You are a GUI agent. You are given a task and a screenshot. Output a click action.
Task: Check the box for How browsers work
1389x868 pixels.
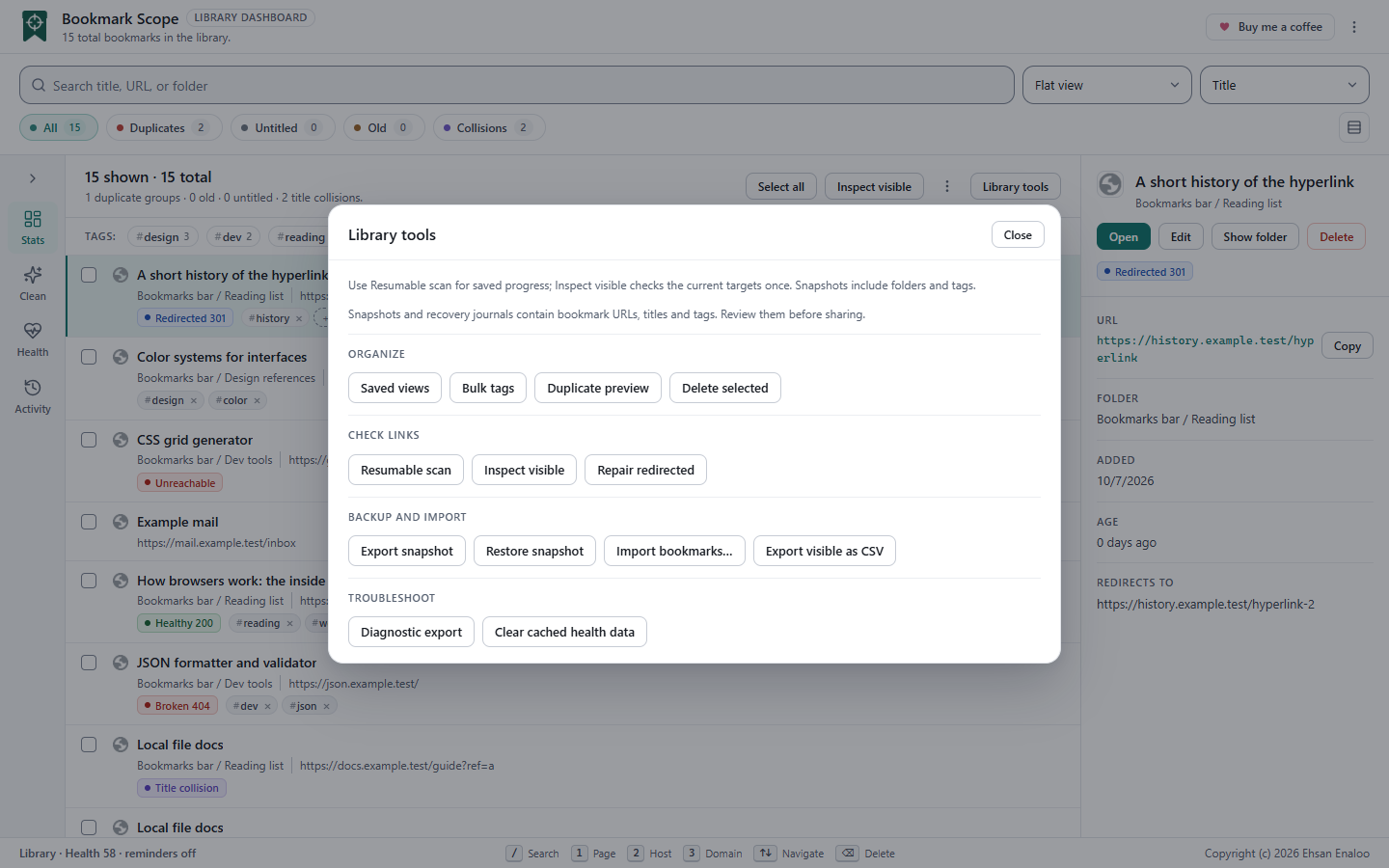click(x=89, y=581)
